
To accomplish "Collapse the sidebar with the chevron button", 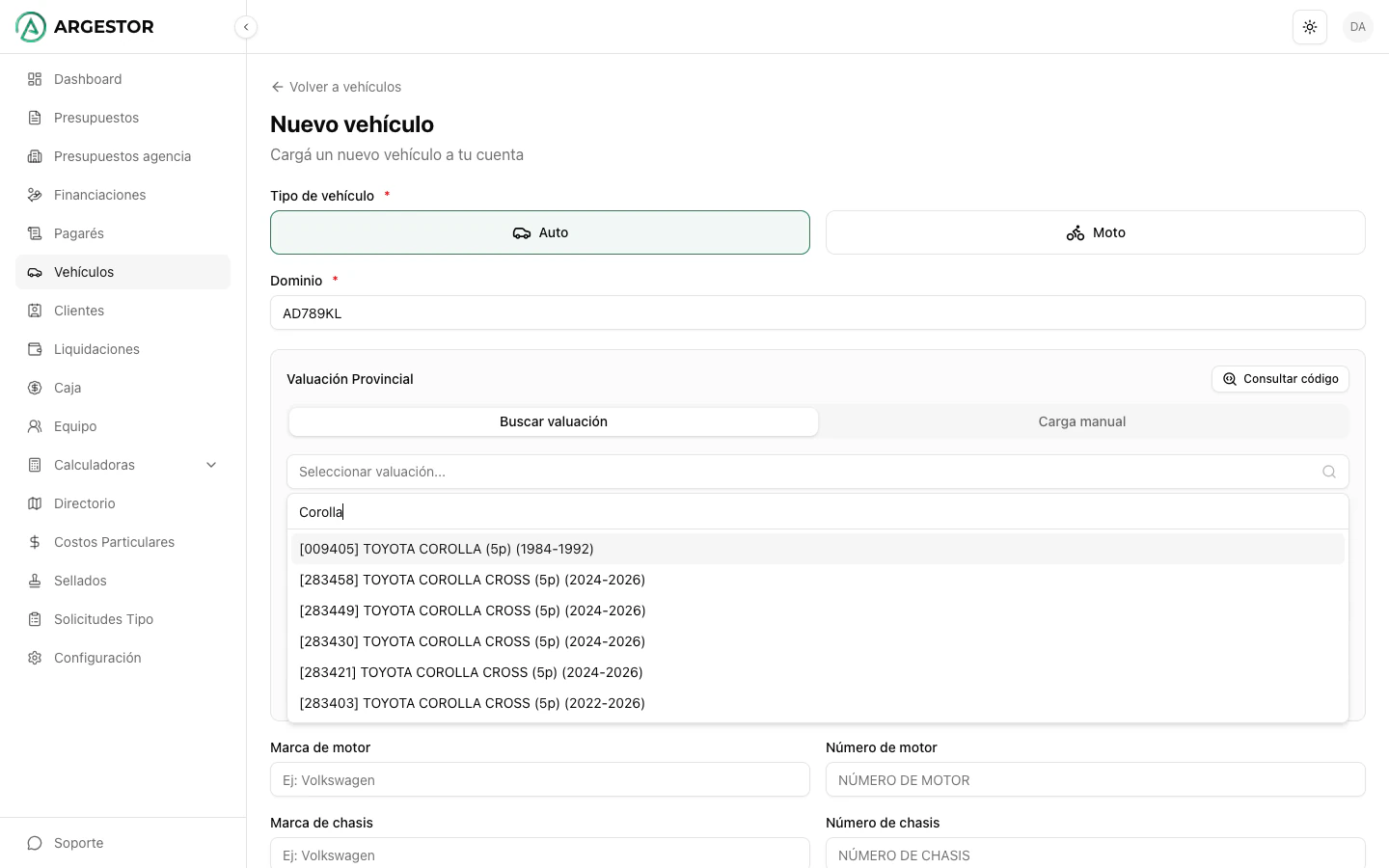I will [x=246, y=27].
